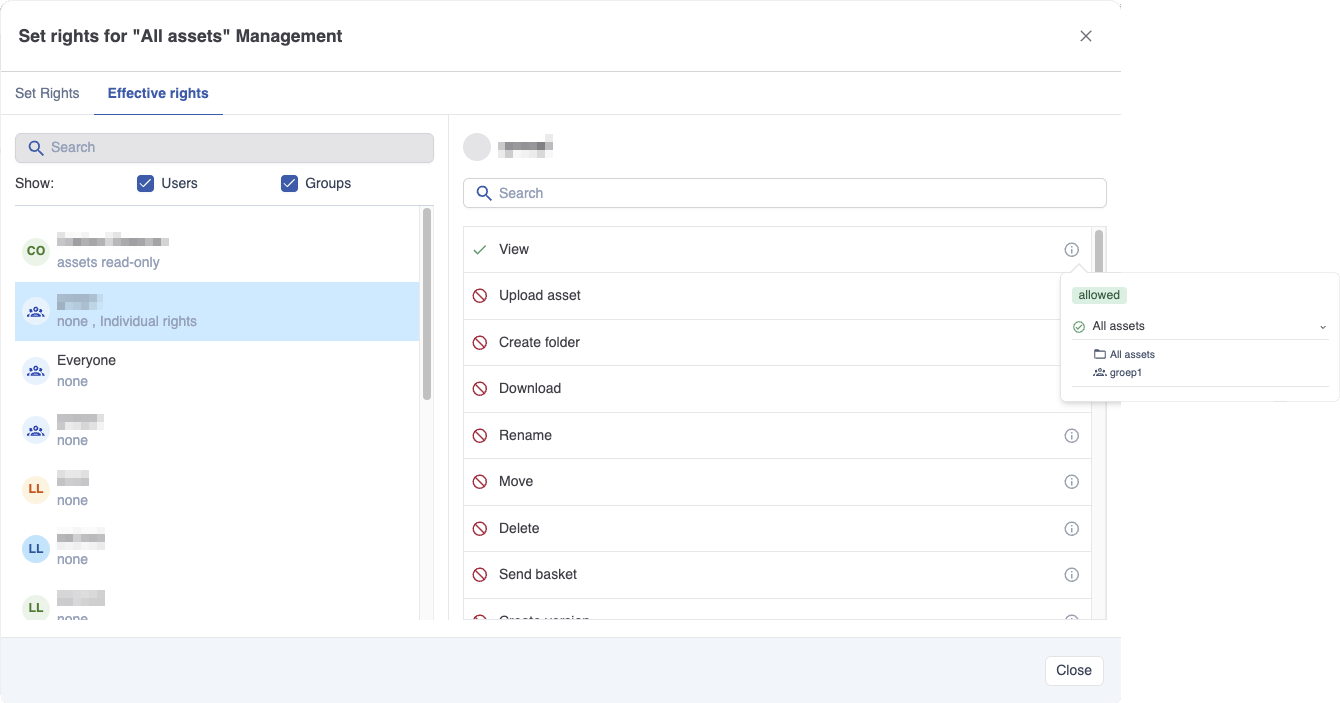Select the Effective rights tab
The width and height of the screenshot is (1340, 703).
(158, 94)
